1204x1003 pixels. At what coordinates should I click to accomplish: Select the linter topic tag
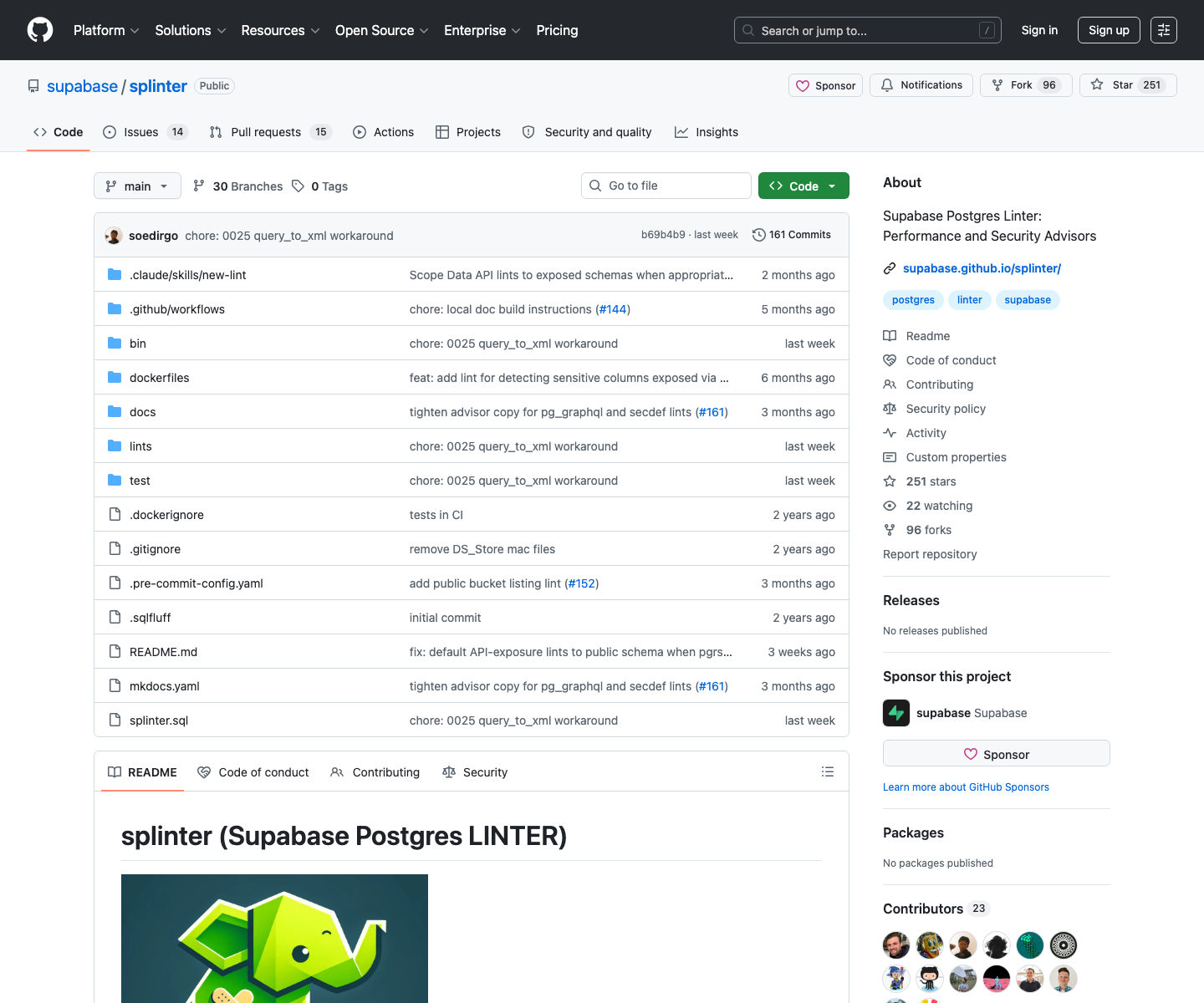click(970, 300)
